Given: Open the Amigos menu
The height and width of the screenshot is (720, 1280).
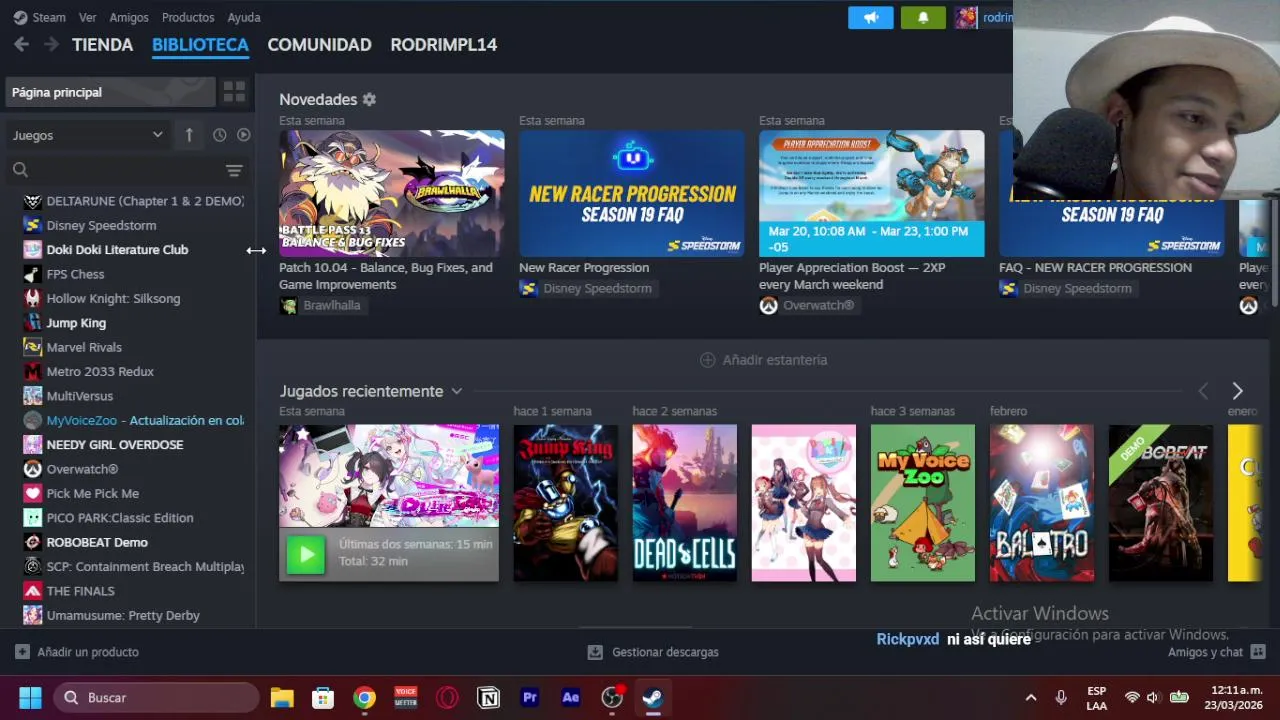Looking at the screenshot, I should 129,17.
